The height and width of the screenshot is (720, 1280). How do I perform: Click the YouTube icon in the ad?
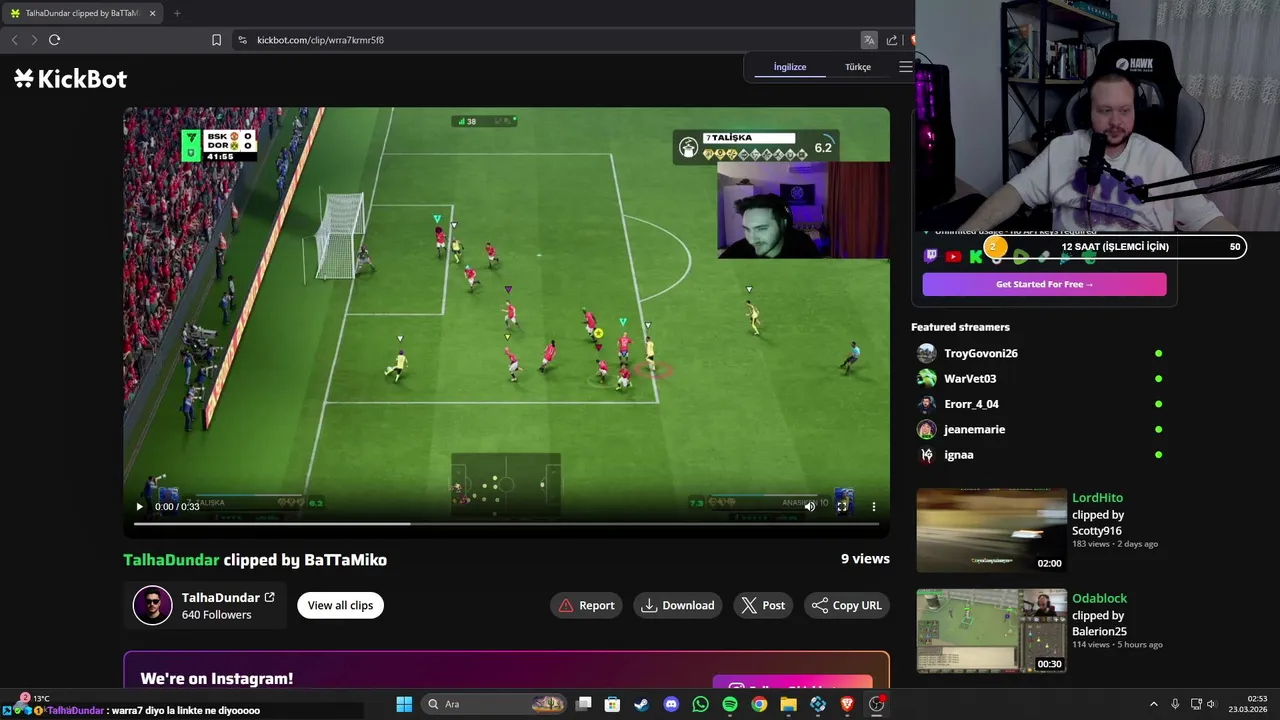(x=953, y=257)
